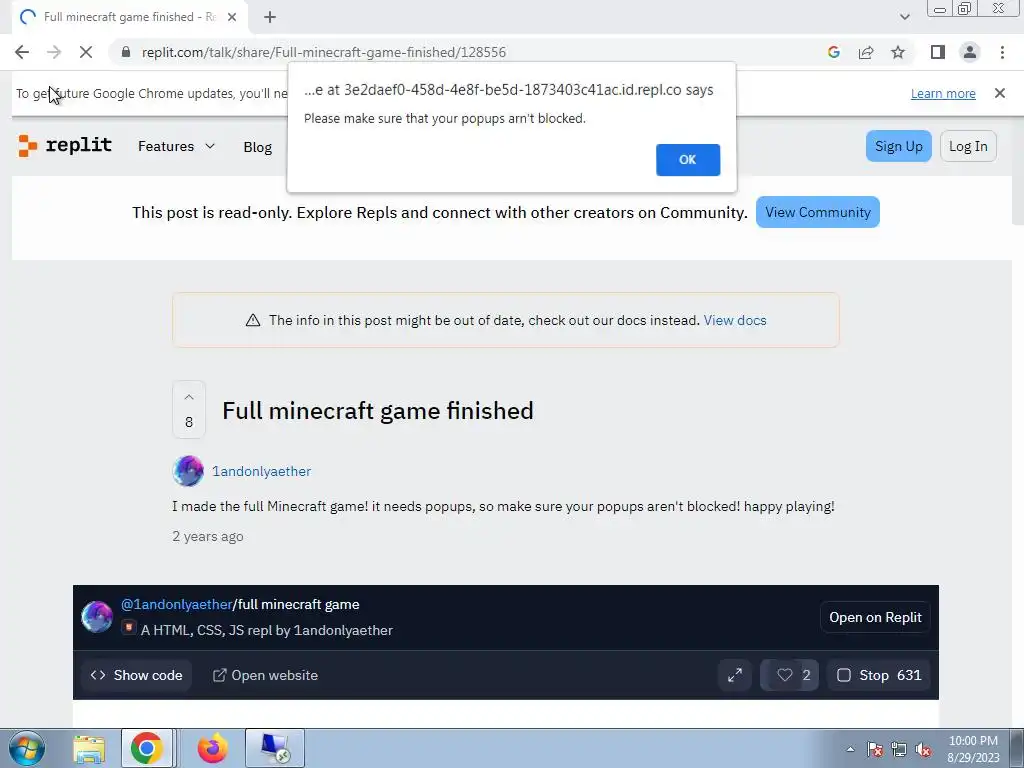Click the Sign Up button
This screenshot has width=1024, height=768.
(x=899, y=146)
